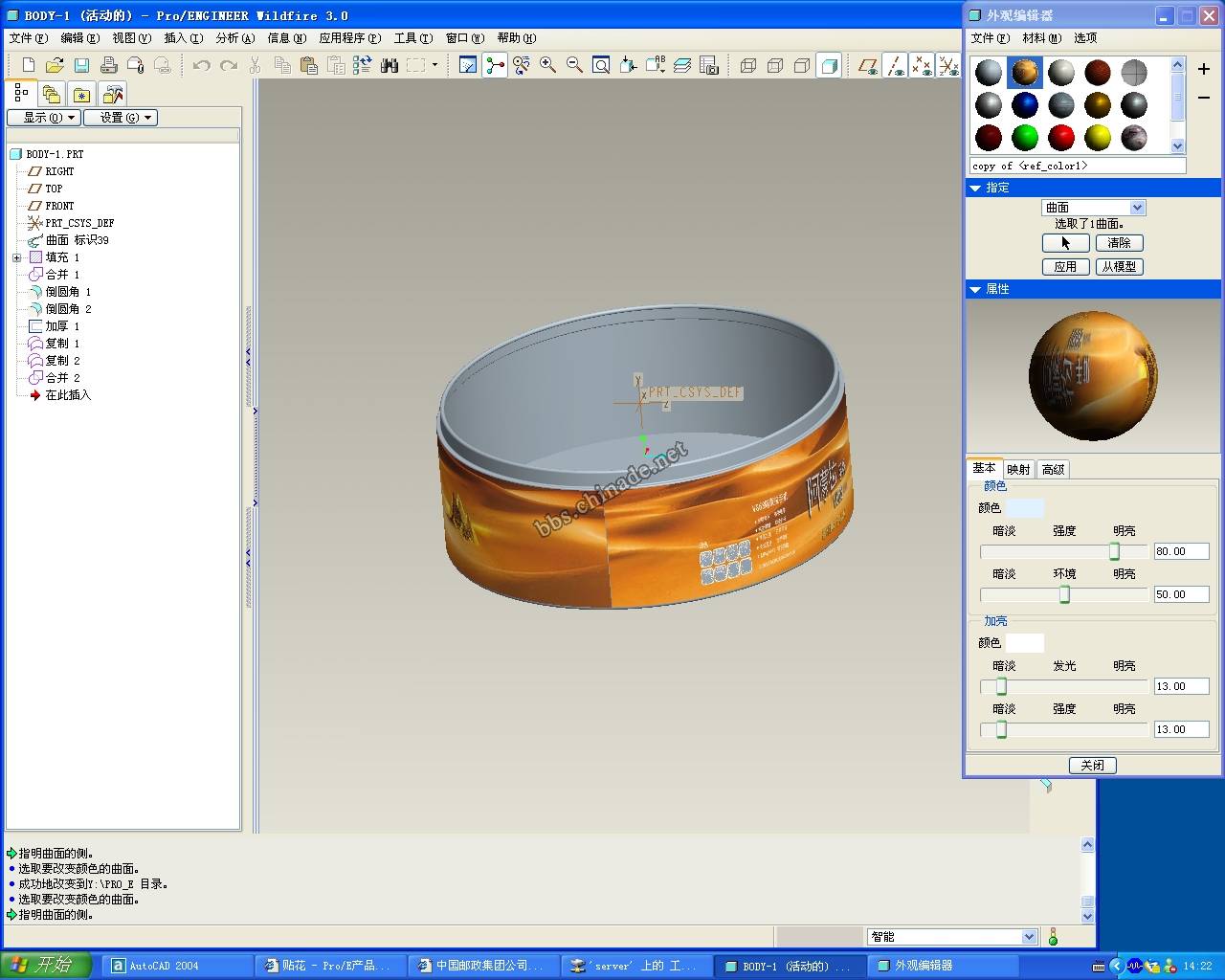Image resolution: width=1225 pixels, height=980 pixels.
Task: Click the color intensity slider handle
Action: pos(1114,552)
